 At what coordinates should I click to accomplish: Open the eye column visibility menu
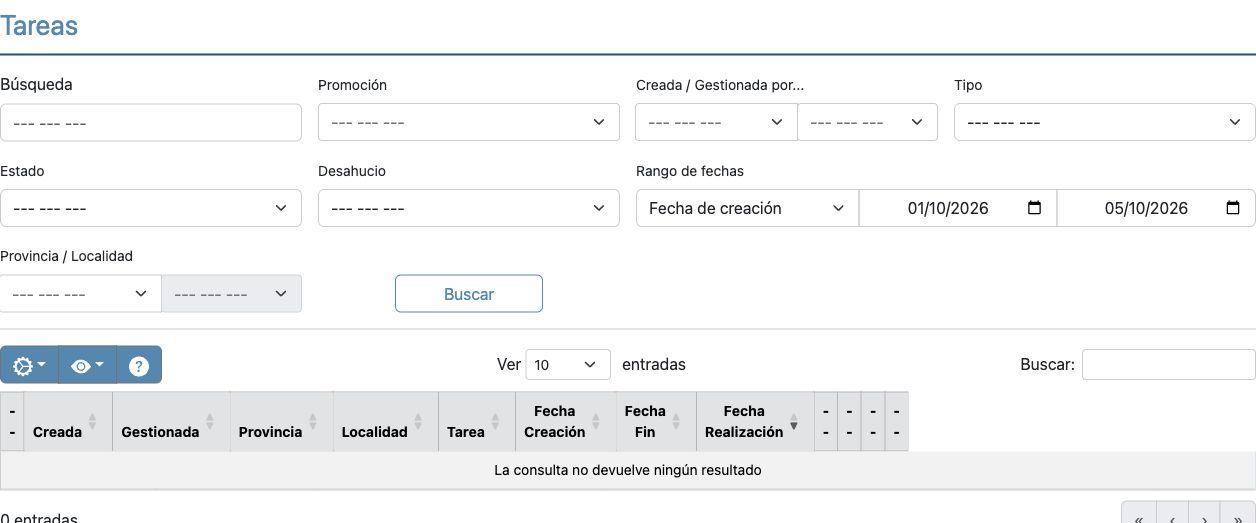(x=88, y=365)
